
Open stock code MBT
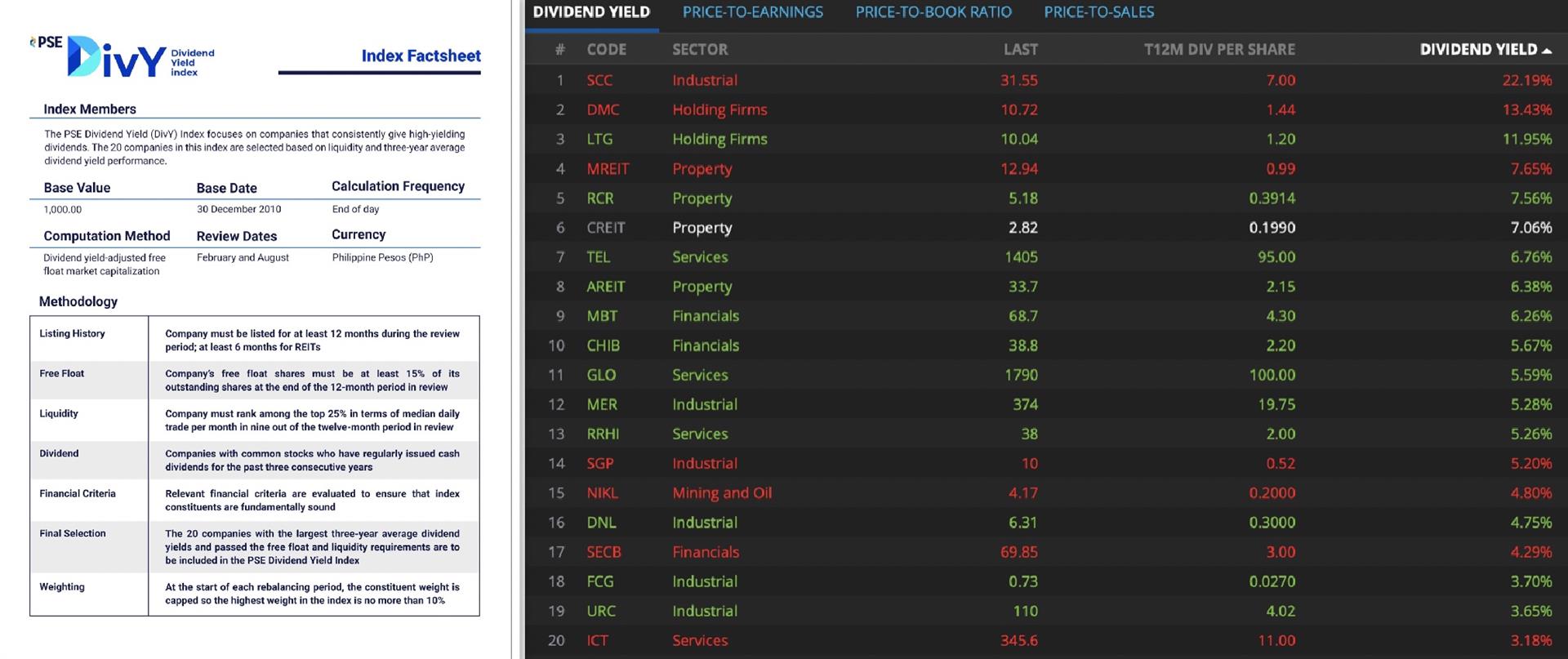tap(602, 316)
